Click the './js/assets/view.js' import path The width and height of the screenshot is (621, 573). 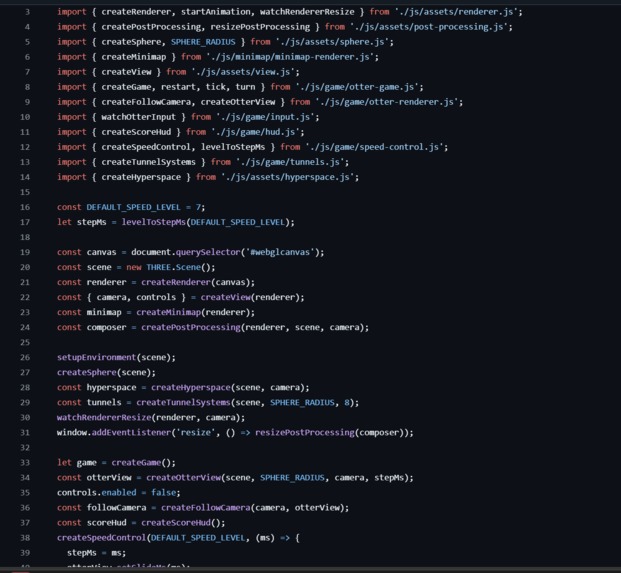(x=244, y=72)
